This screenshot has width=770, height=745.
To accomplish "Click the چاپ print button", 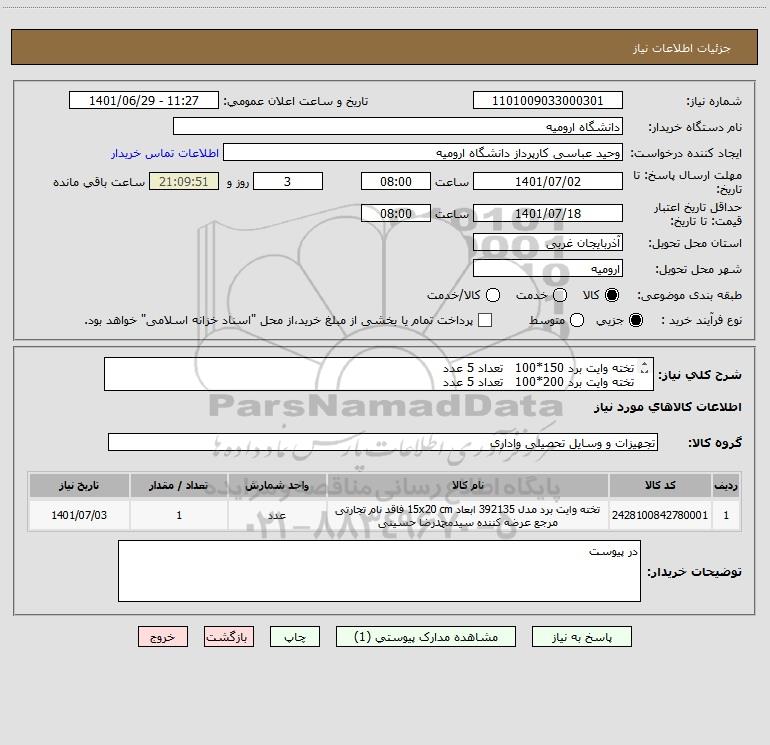I will click(x=295, y=637).
